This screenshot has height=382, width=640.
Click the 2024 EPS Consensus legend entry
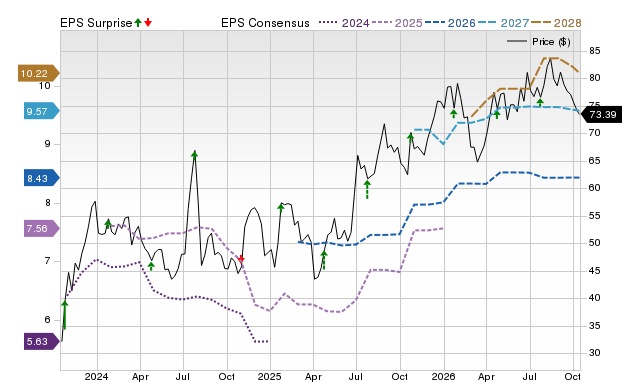(344, 23)
